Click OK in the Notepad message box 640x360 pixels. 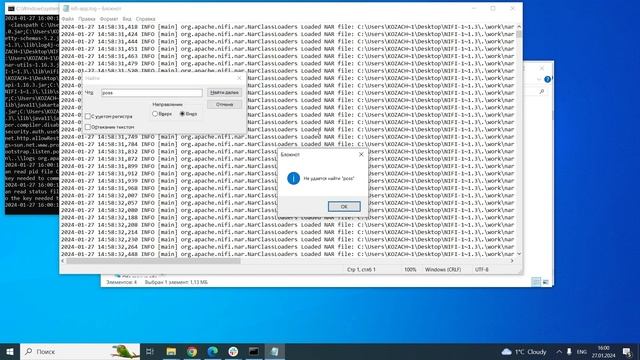344,207
